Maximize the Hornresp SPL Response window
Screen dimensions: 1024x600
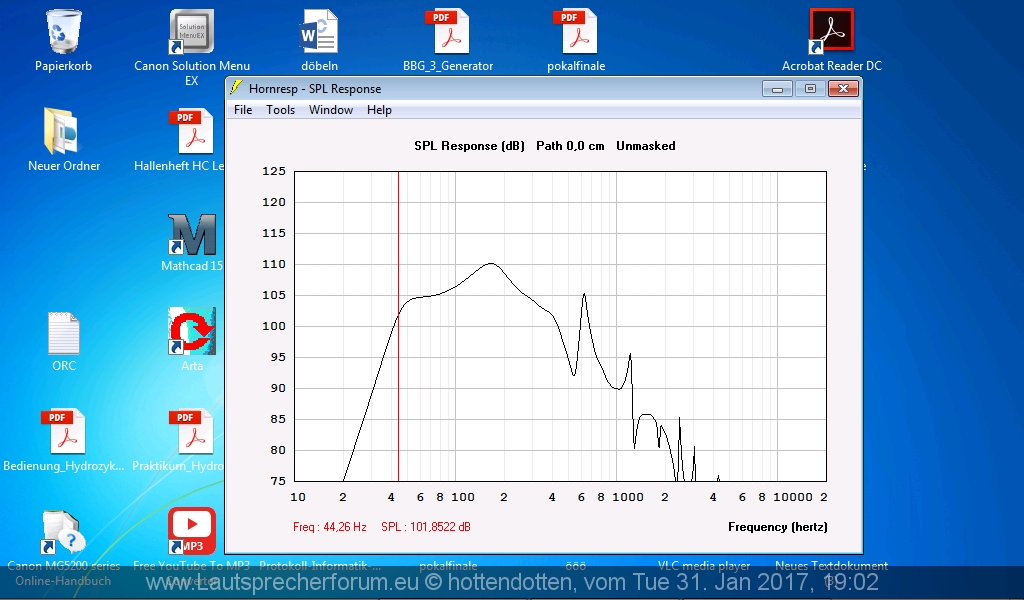click(x=810, y=89)
